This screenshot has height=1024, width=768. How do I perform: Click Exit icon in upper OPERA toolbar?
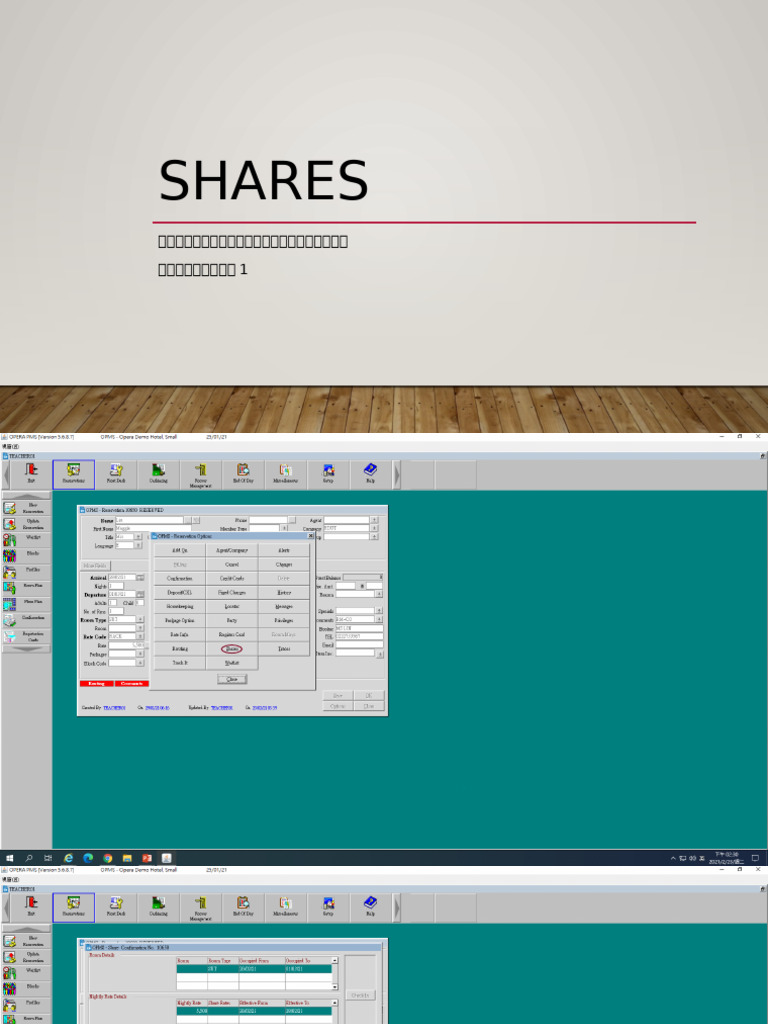click(31, 474)
